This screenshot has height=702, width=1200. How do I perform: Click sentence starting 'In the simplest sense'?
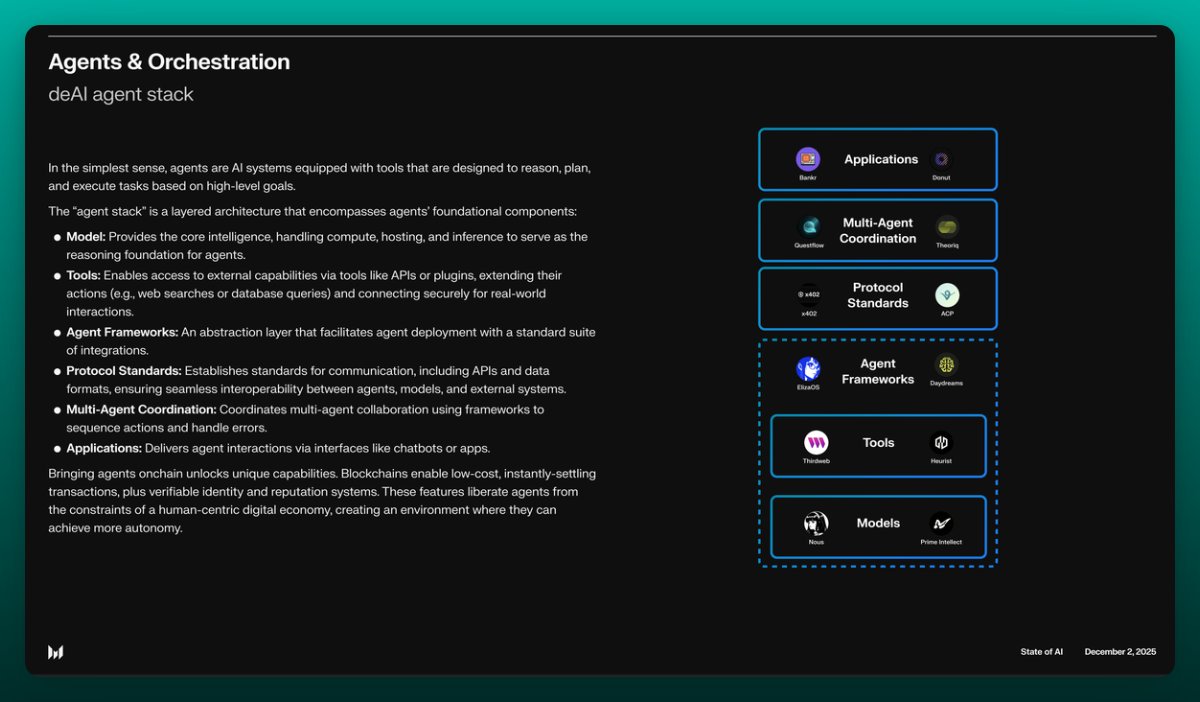coord(319,177)
